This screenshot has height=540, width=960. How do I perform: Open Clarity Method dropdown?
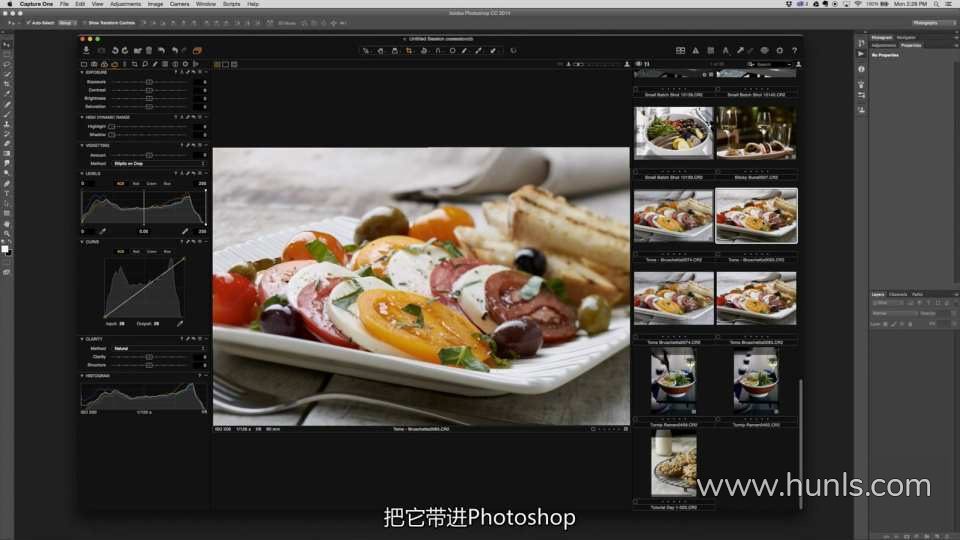click(159, 348)
